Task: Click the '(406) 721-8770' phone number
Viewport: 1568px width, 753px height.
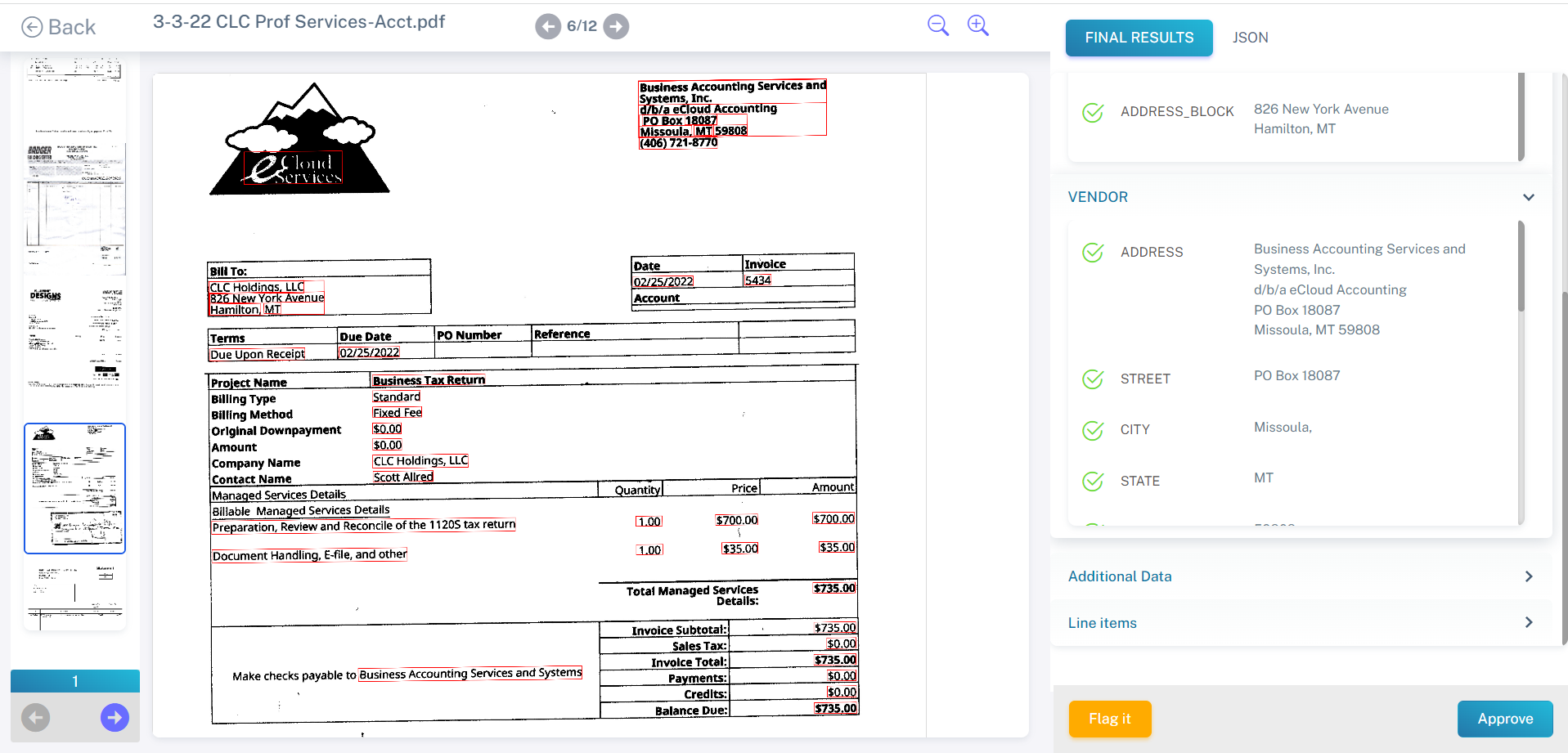Action: coord(678,143)
